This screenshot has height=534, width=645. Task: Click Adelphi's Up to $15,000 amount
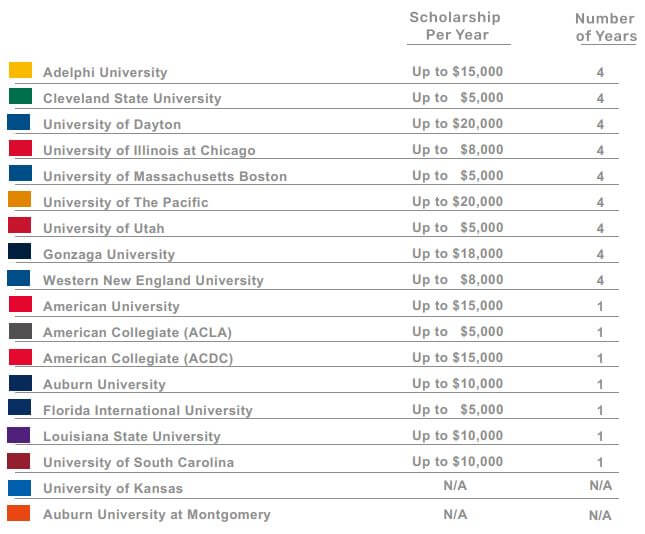click(x=458, y=72)
